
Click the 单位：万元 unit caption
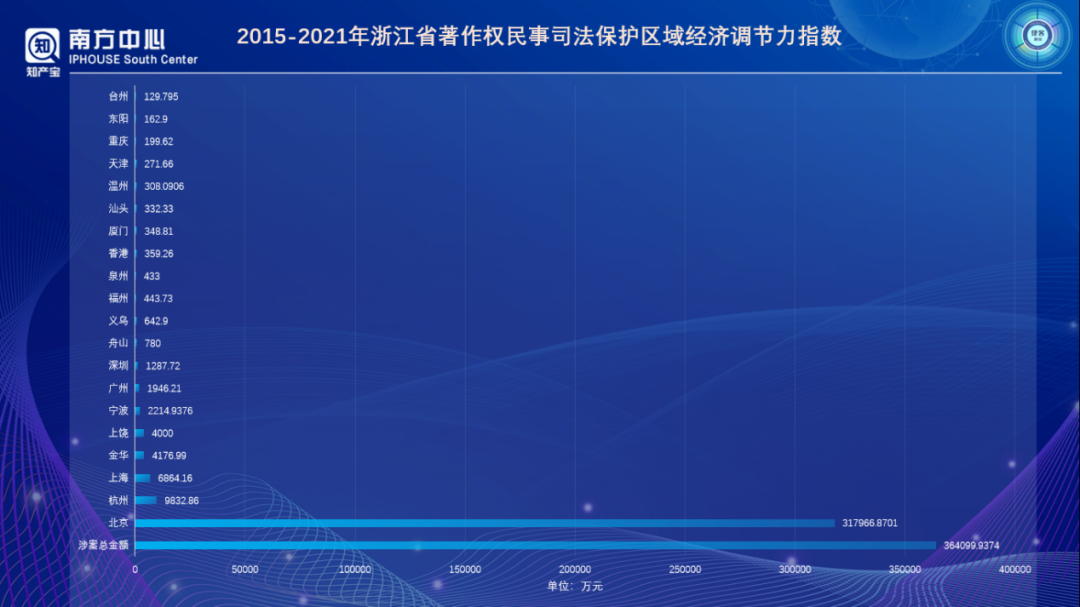[575, 586]
